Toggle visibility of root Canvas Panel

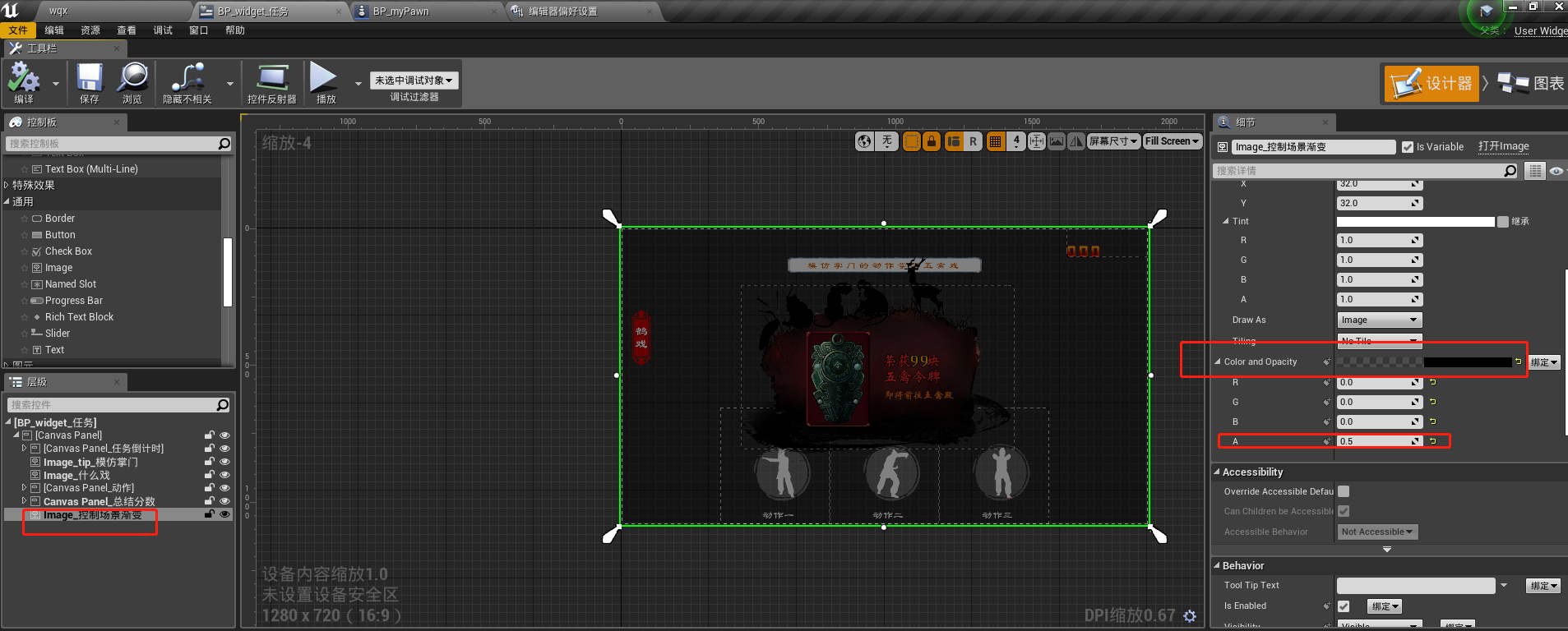224,435
